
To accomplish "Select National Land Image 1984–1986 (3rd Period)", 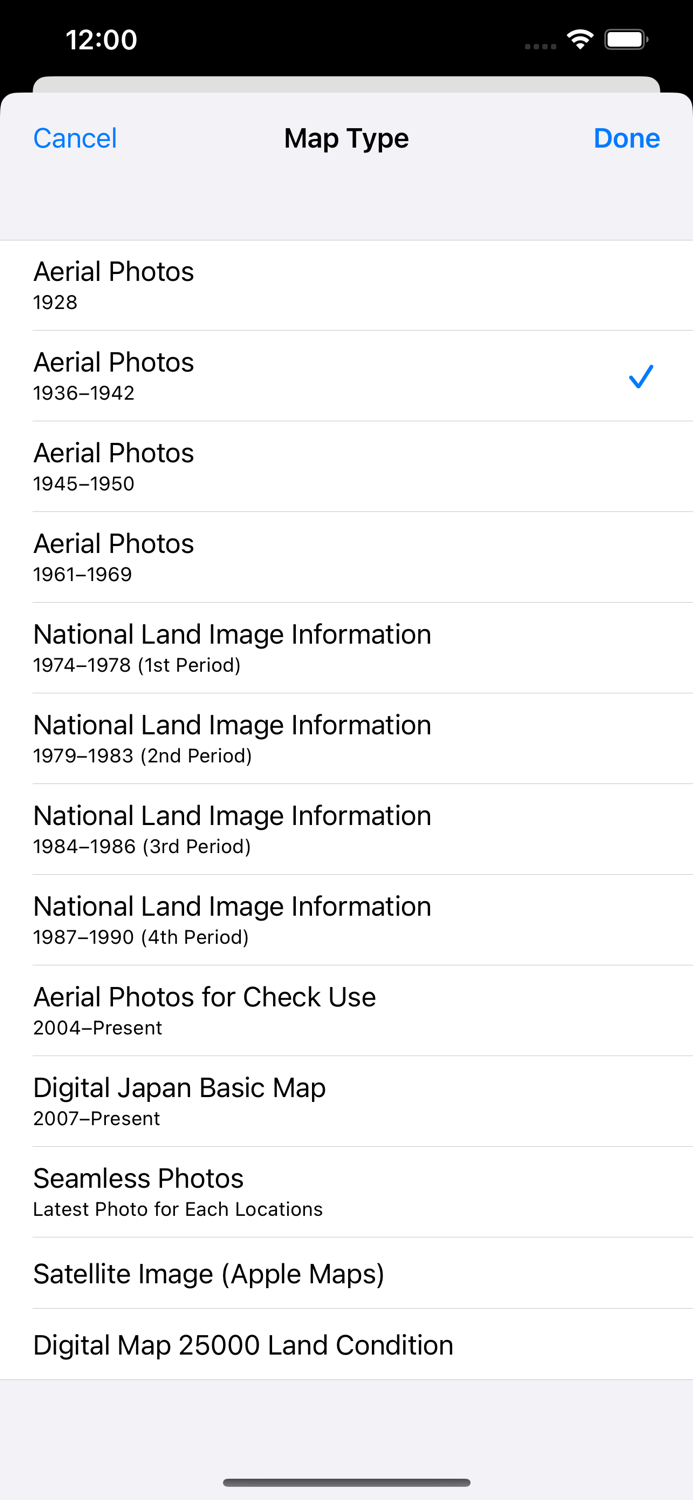I will [x=346, y=829].
